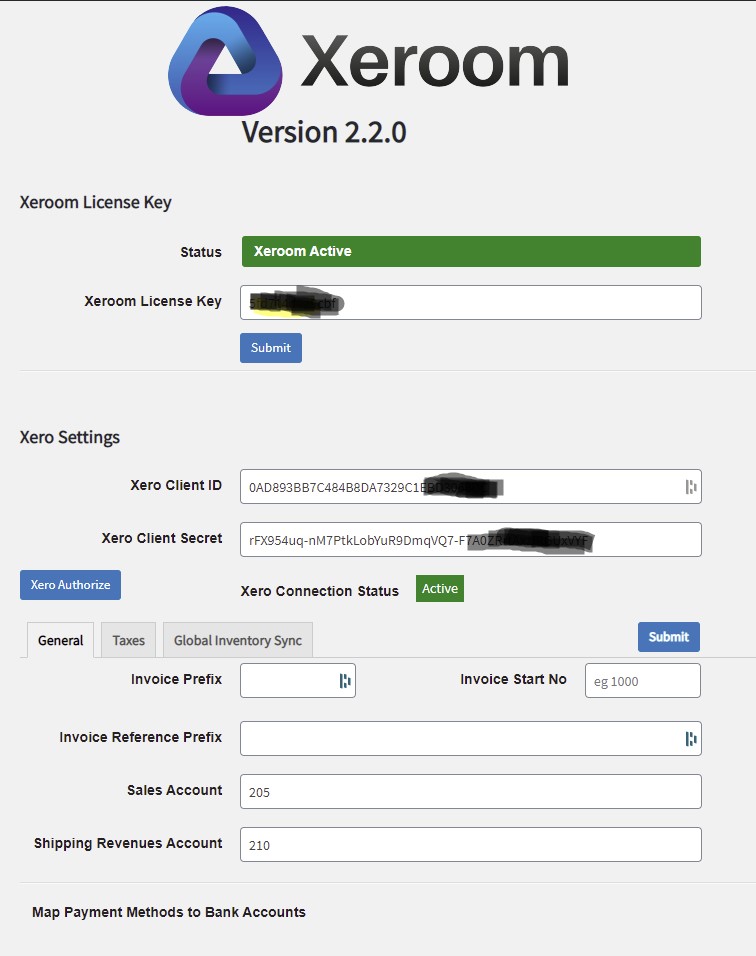Open the Global Inventory Sync tab
This screenshot has width=756, height=956.
(238, 640)
